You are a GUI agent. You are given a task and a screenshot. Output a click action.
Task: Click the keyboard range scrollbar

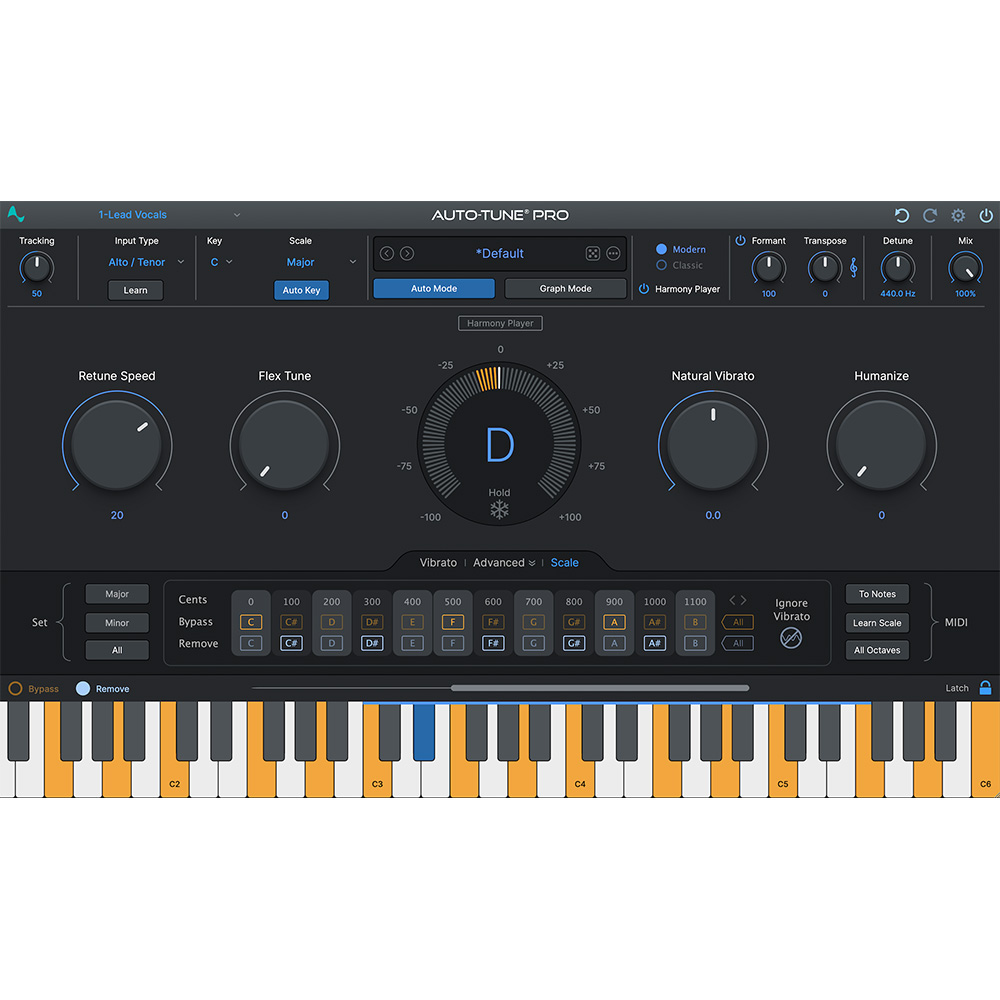(x=599, y=688)
